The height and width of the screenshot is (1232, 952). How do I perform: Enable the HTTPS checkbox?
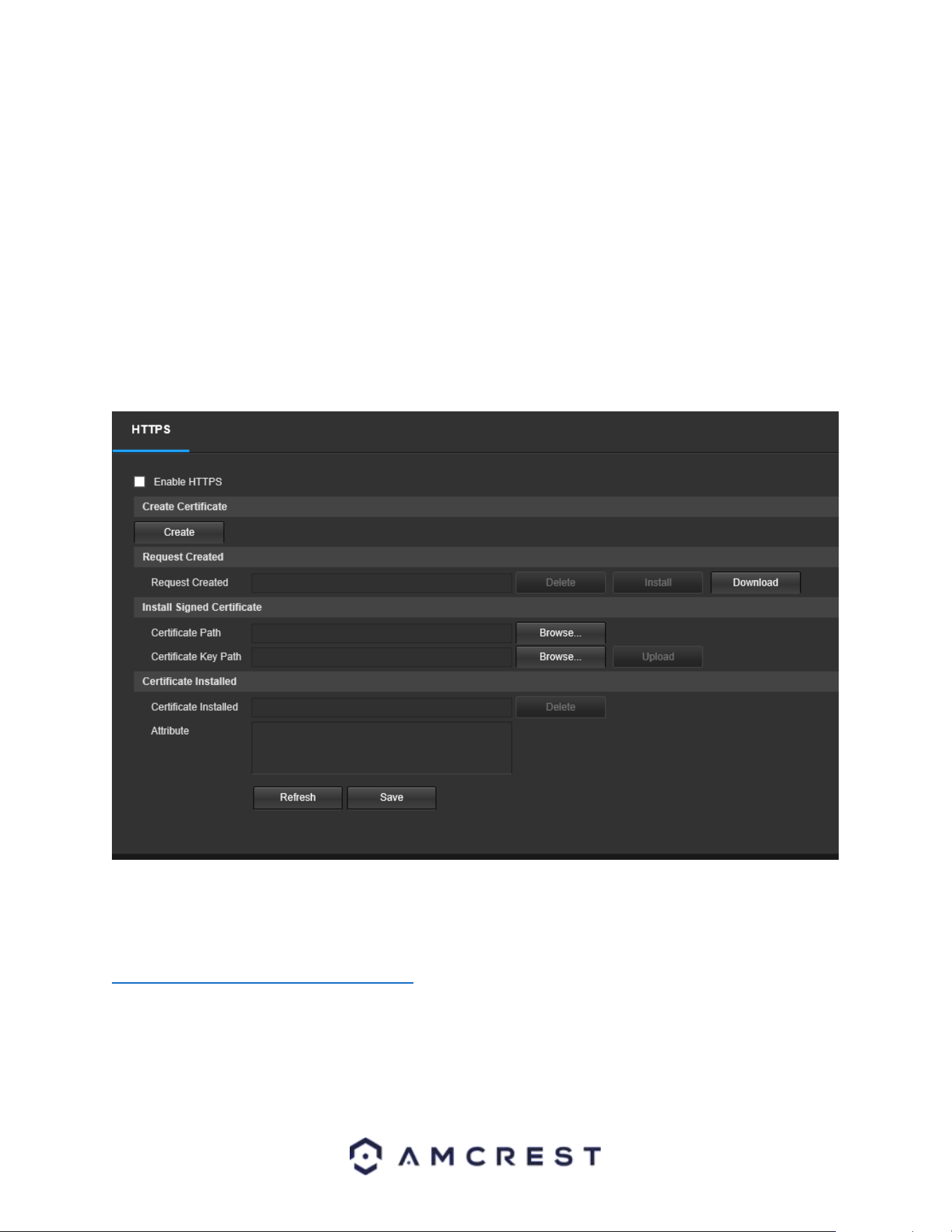139,481
